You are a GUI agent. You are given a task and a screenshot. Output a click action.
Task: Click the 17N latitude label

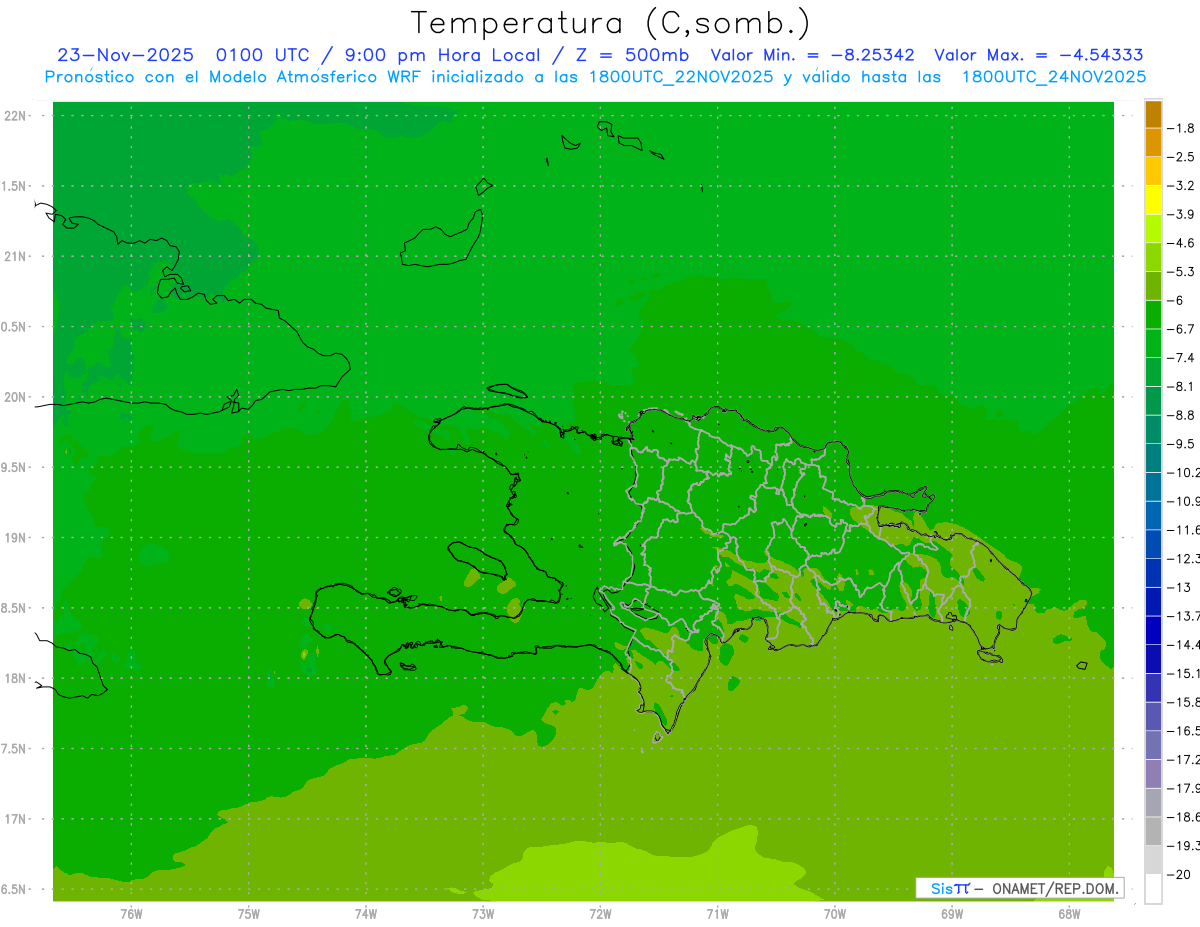click(17, 819)
